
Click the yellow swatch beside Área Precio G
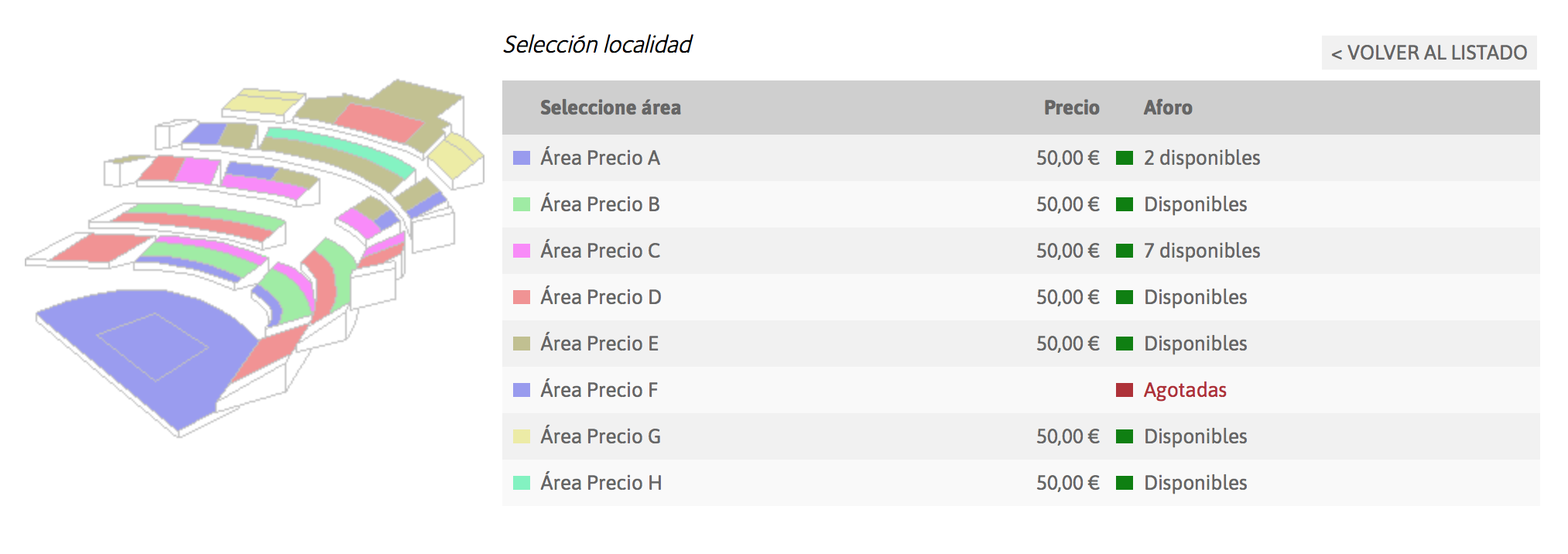pos(522,436)
